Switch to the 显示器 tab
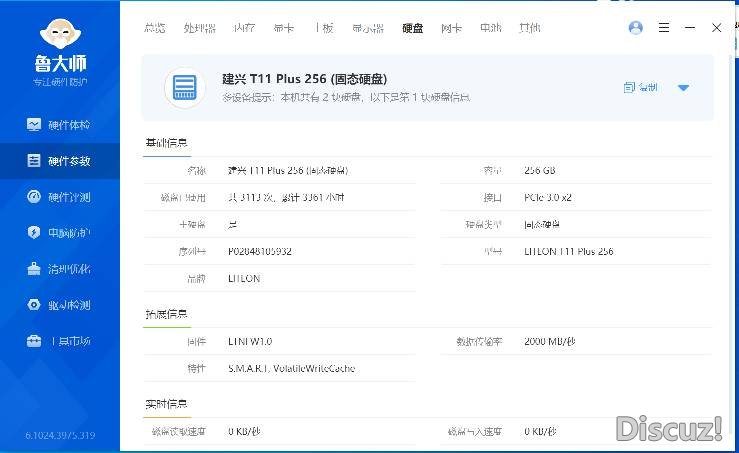 [368, 28]
